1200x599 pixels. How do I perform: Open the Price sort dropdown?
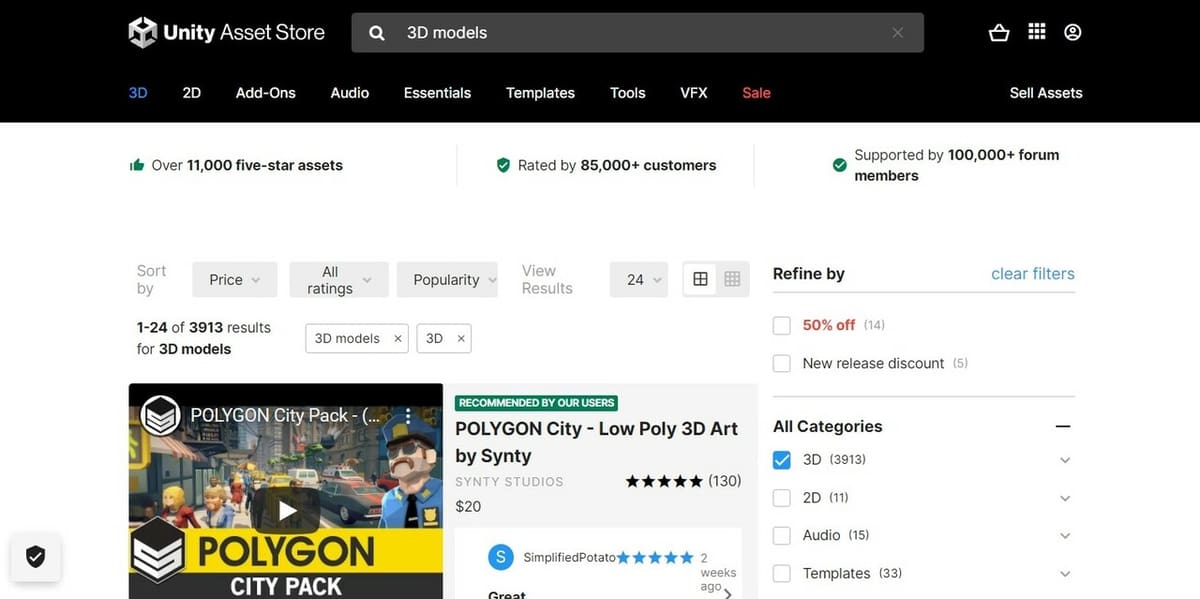(x=234, y=280)
